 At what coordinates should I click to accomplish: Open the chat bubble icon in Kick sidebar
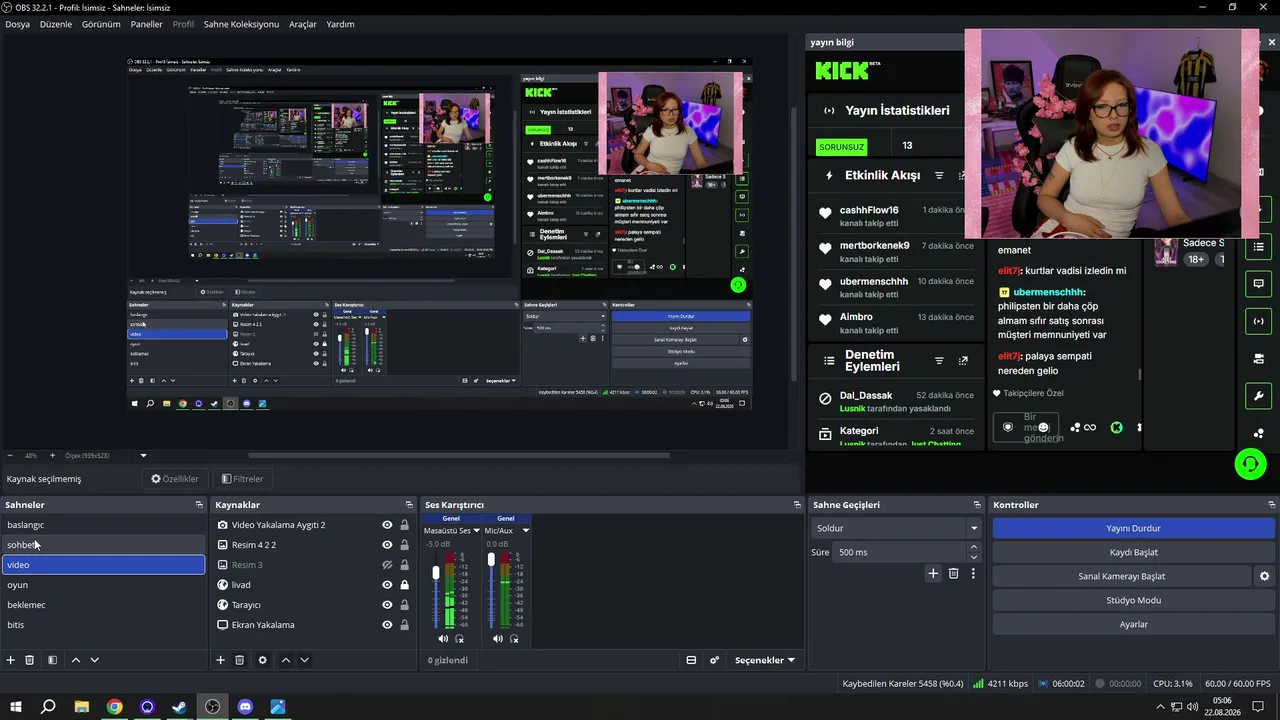pos(1259,284)
